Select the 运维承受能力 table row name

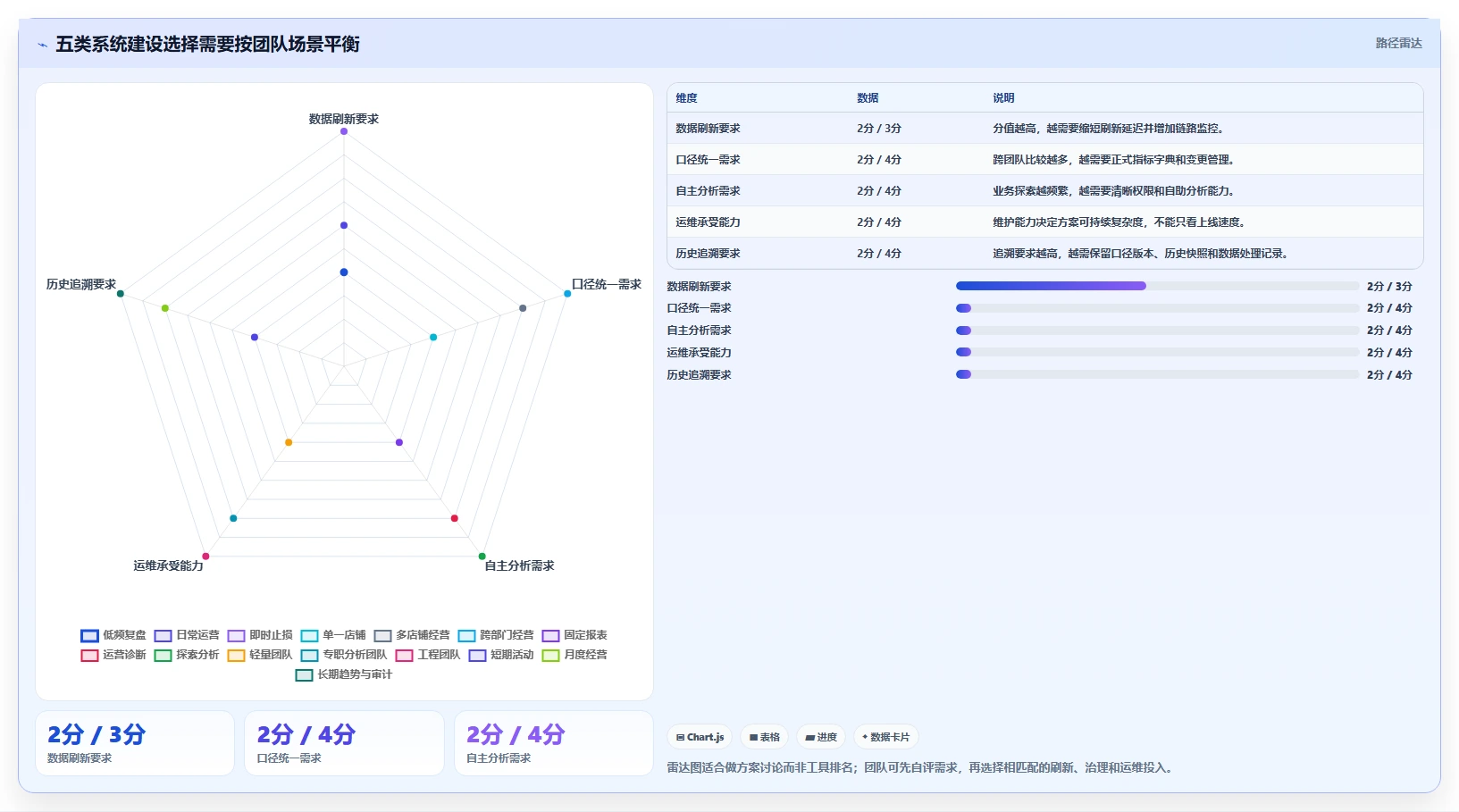(x=708, y=222)
